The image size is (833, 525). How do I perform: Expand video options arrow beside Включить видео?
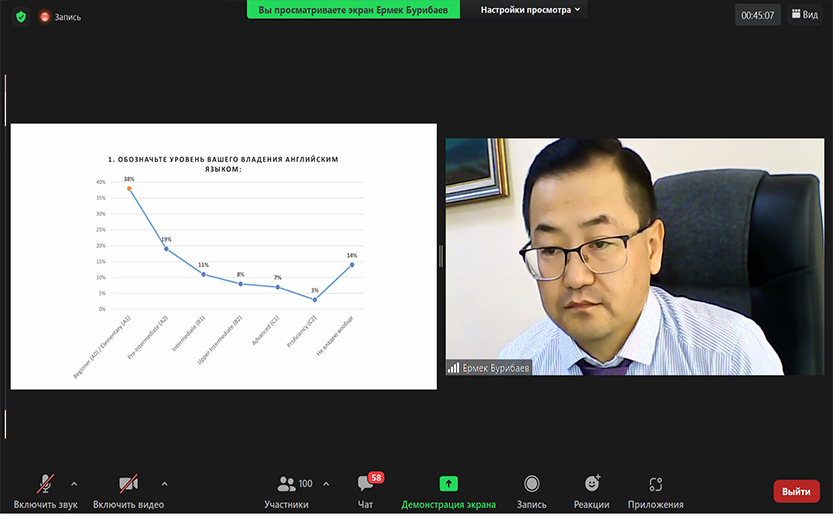(165, 483)
